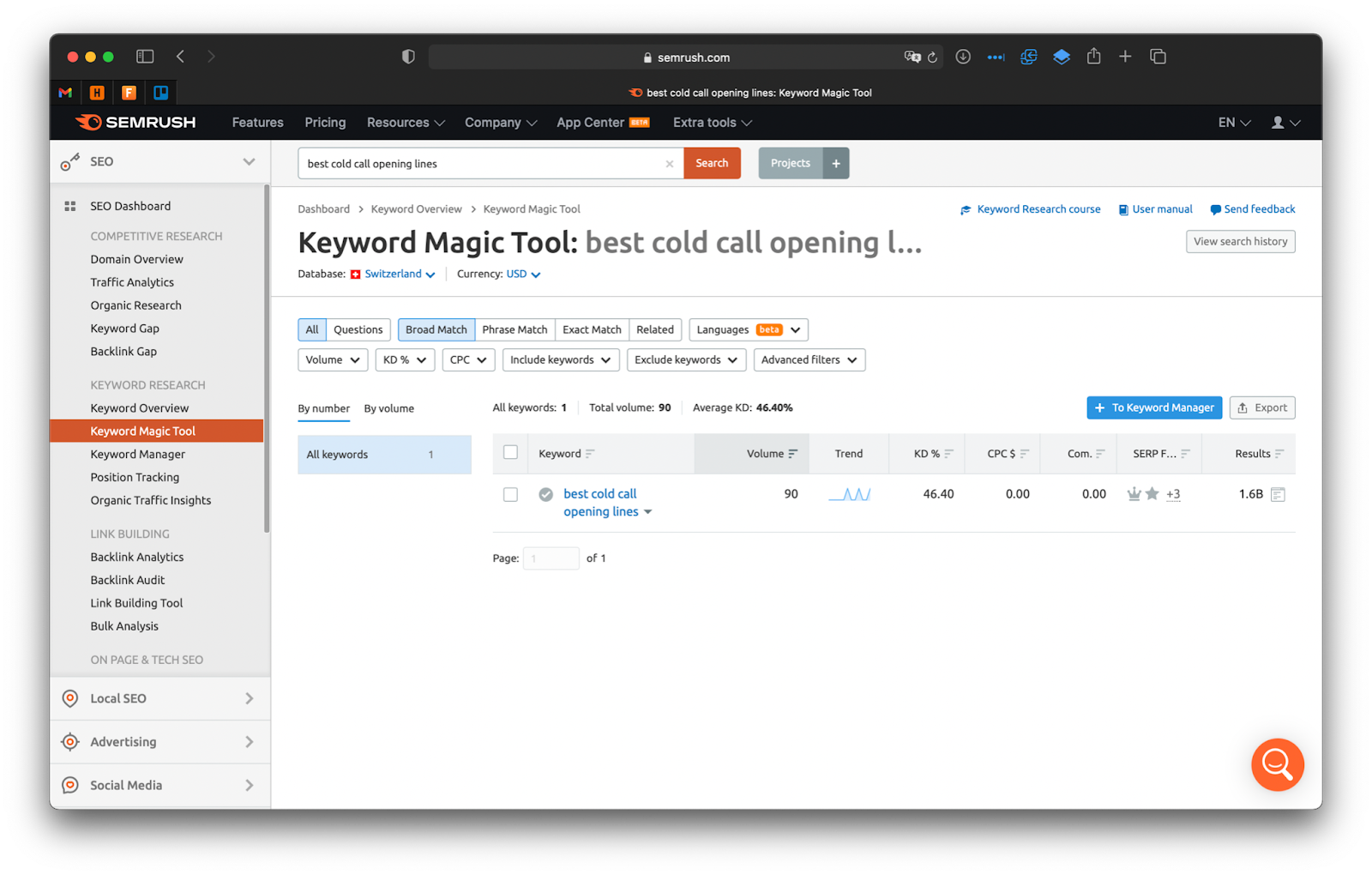
Task: Select Related match type
Action: click(655, 329)
